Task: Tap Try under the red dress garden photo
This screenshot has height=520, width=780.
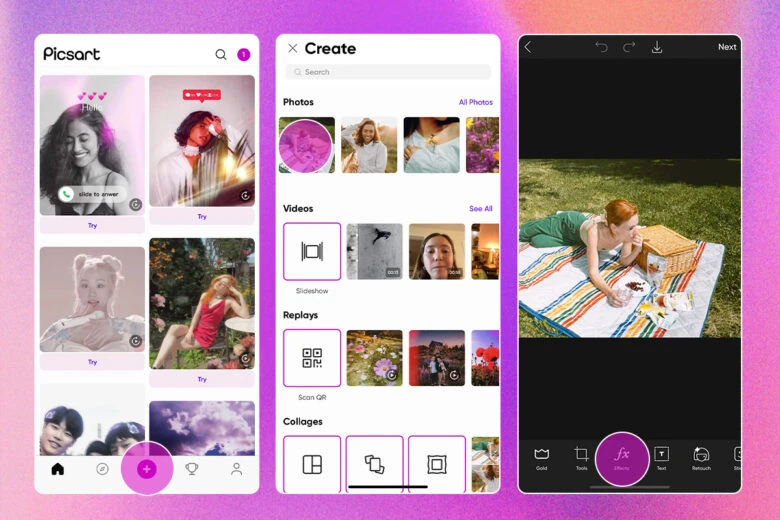Action: [x=202, y=379]
